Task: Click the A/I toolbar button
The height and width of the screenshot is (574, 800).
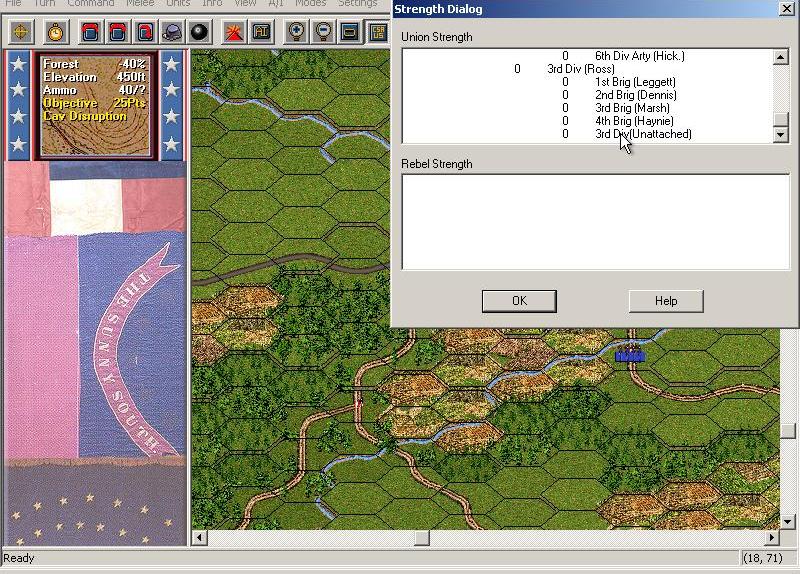Action: point(259,31)
